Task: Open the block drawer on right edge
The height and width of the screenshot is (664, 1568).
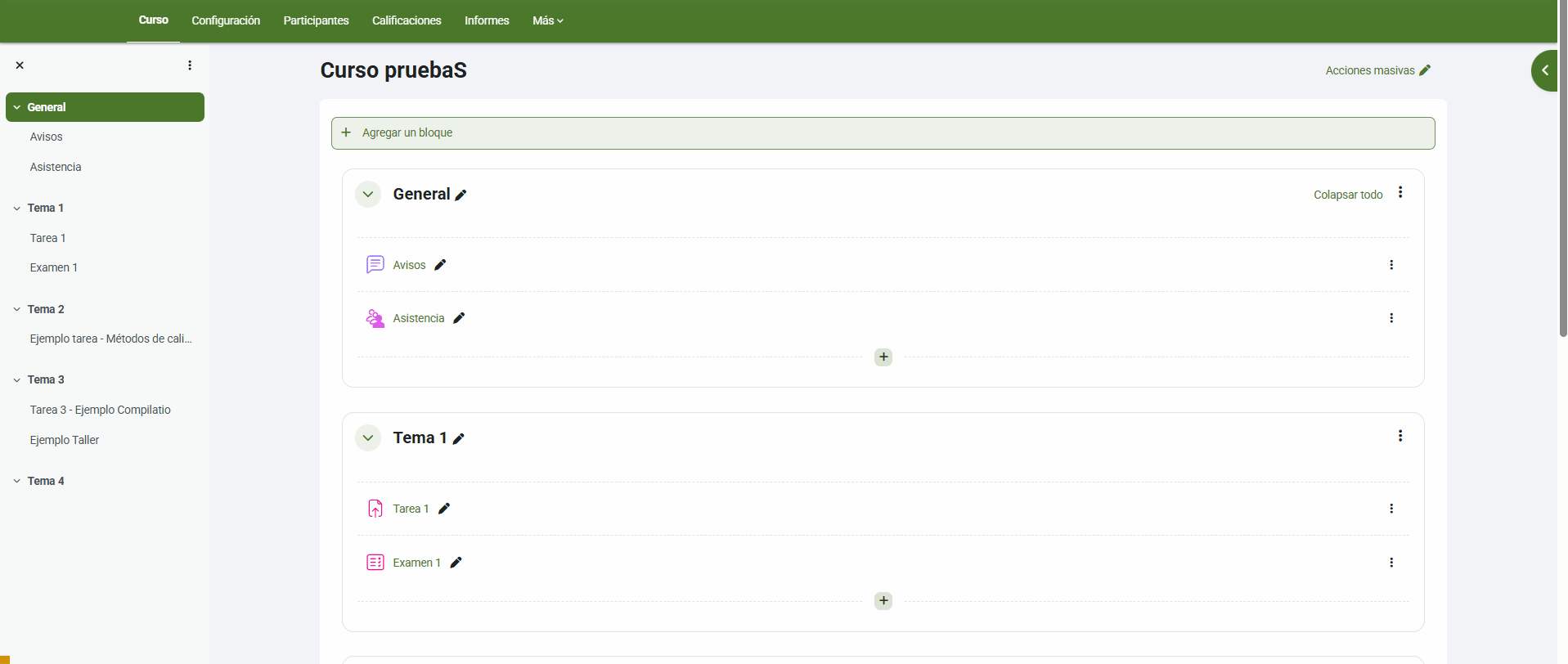Action: [x=1544, y=70]
